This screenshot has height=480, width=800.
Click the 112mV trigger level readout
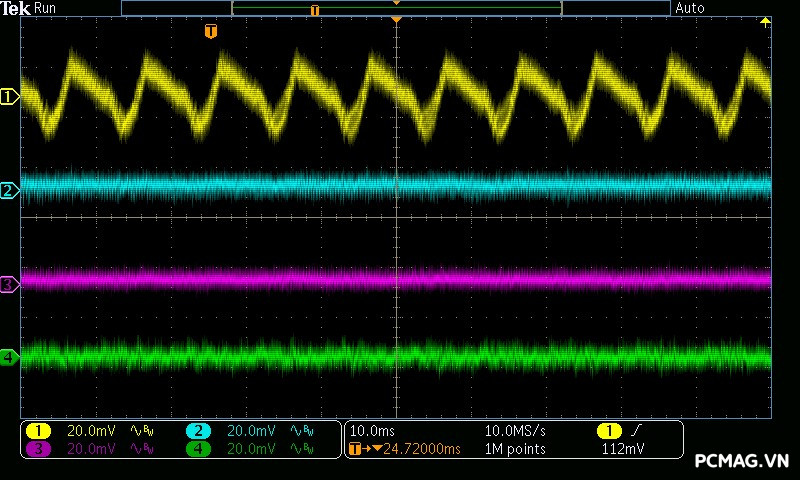click(x=623, y=449)
